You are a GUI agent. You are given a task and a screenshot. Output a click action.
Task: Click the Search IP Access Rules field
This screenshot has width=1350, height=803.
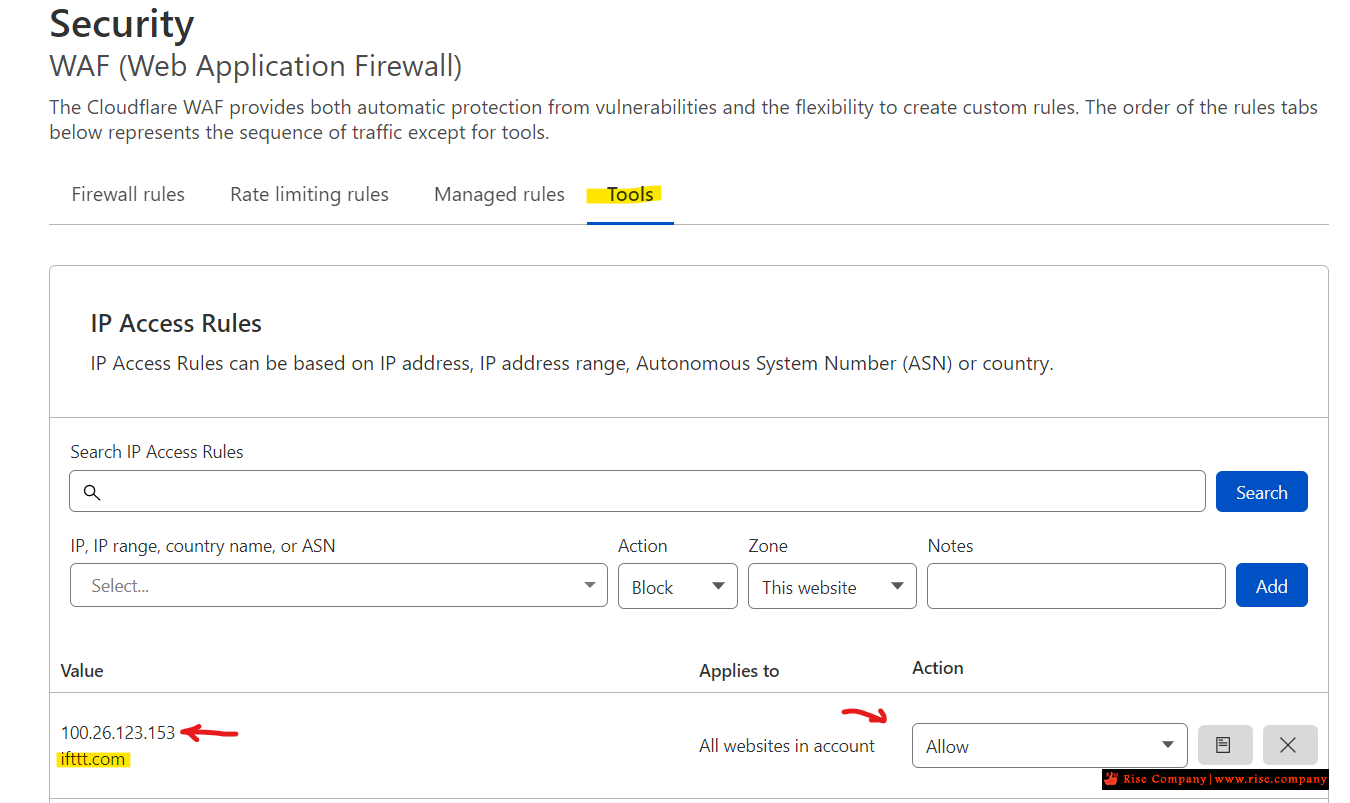click(637, 492)
